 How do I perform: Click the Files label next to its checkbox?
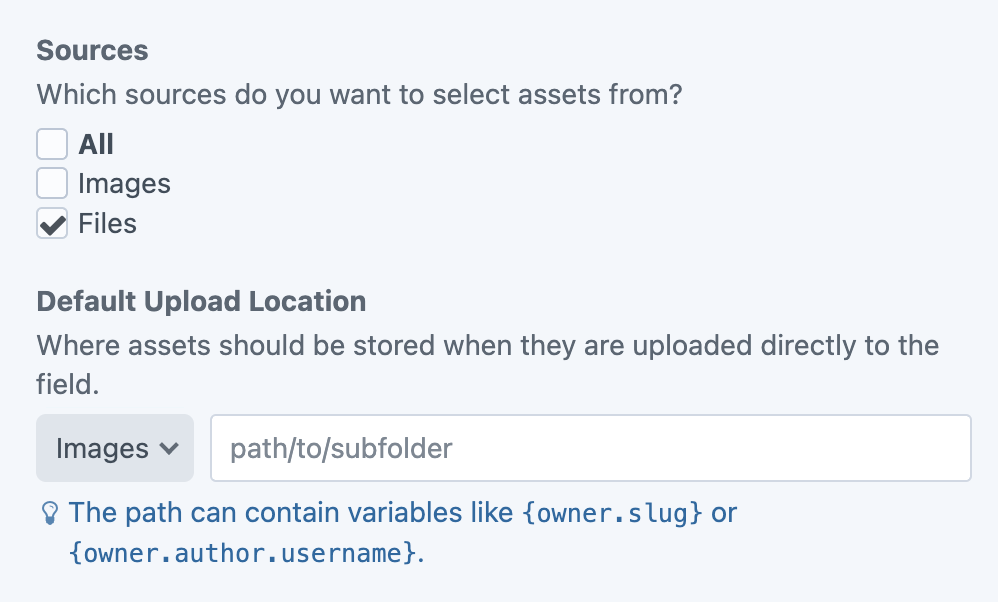tap(109, 223)
